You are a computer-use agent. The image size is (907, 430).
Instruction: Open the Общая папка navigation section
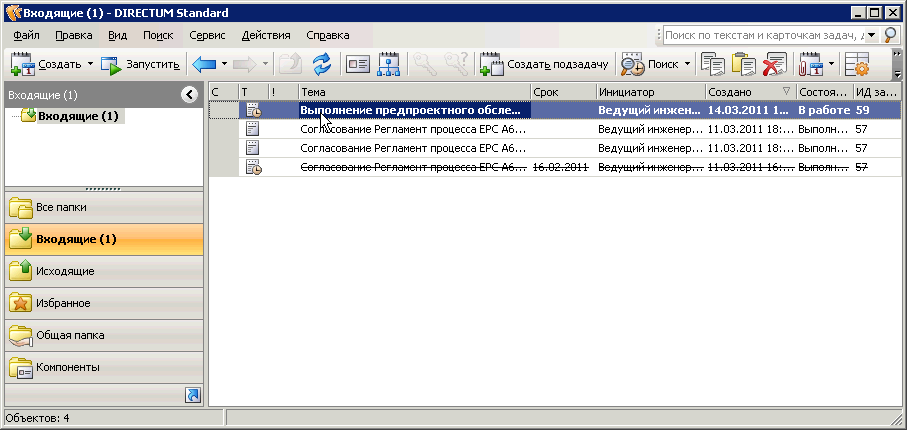[x=104, y=335]
